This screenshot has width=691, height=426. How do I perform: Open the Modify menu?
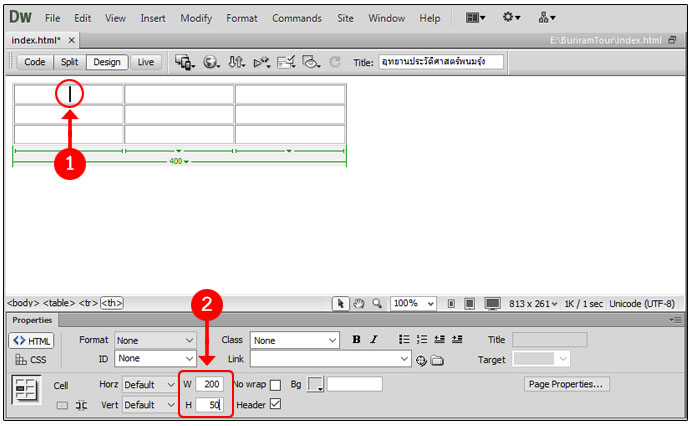pyautogui.click(x=196, y=18)
